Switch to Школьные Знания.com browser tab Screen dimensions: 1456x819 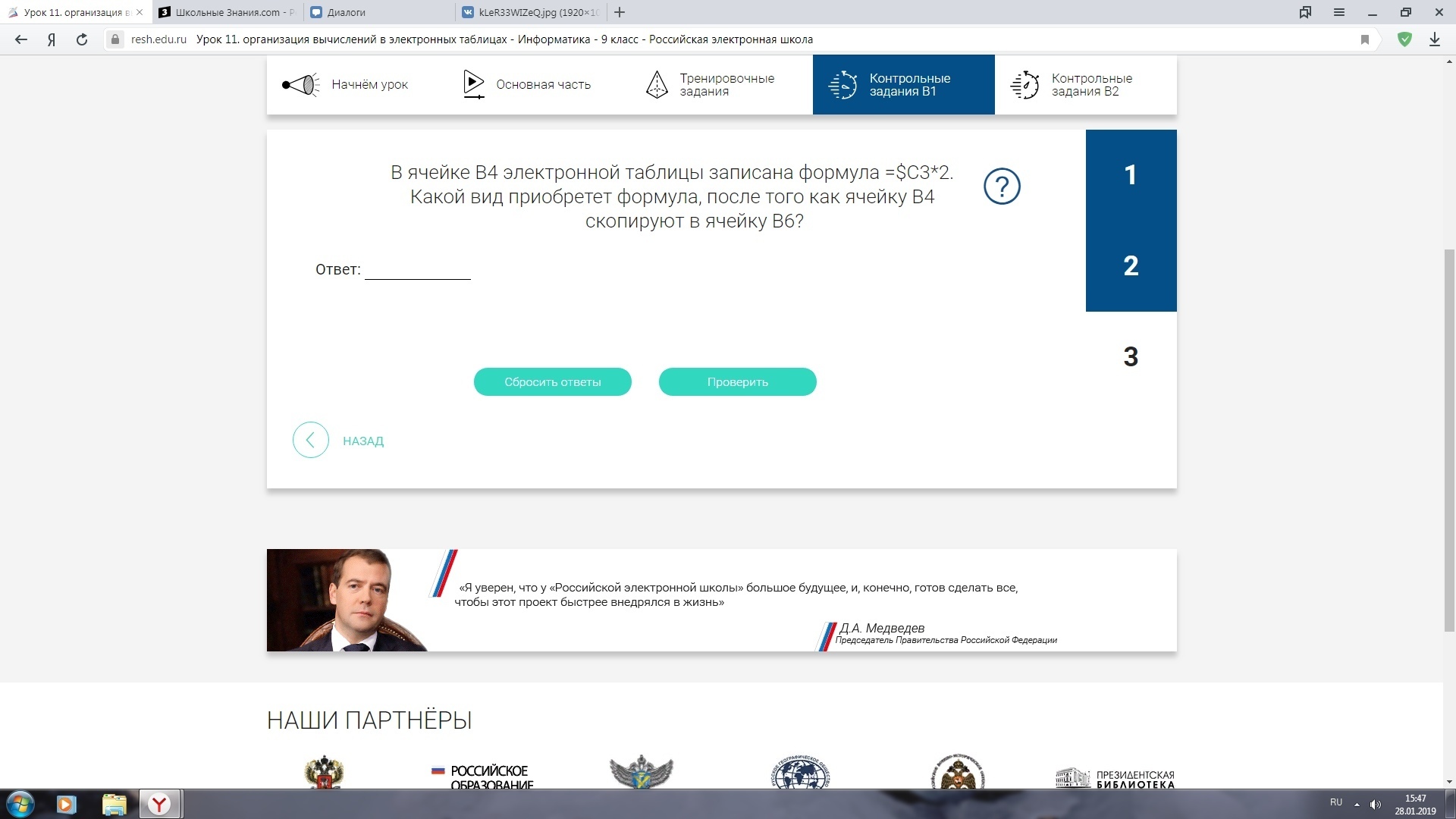click(227, 12)
